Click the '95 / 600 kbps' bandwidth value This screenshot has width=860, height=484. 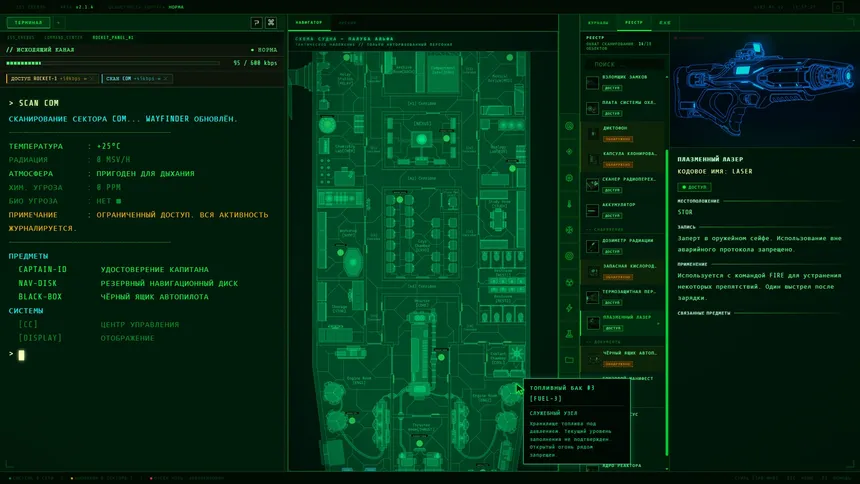click(x=255, y=63)
